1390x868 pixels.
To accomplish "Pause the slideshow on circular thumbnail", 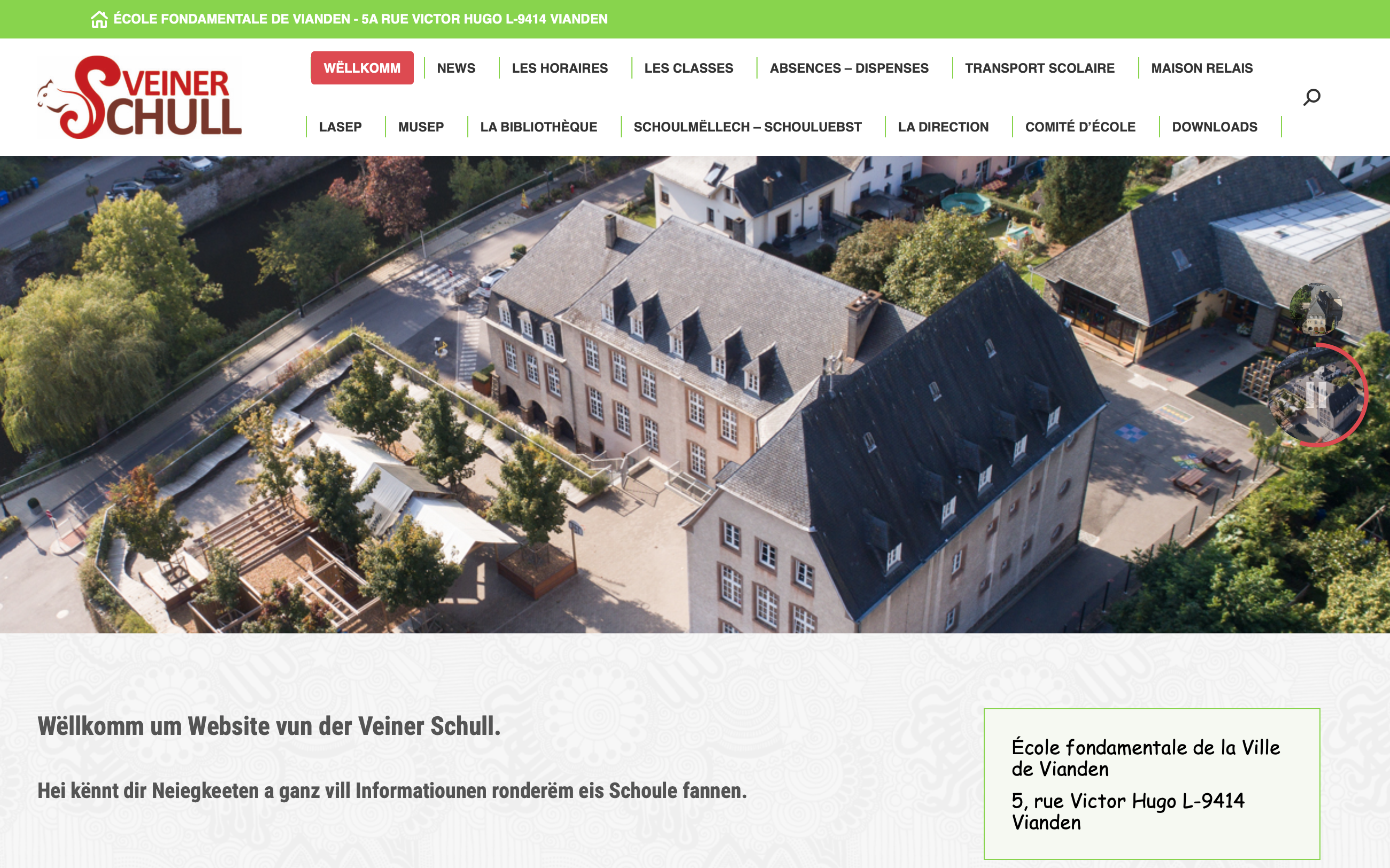I will (1315, 395).
